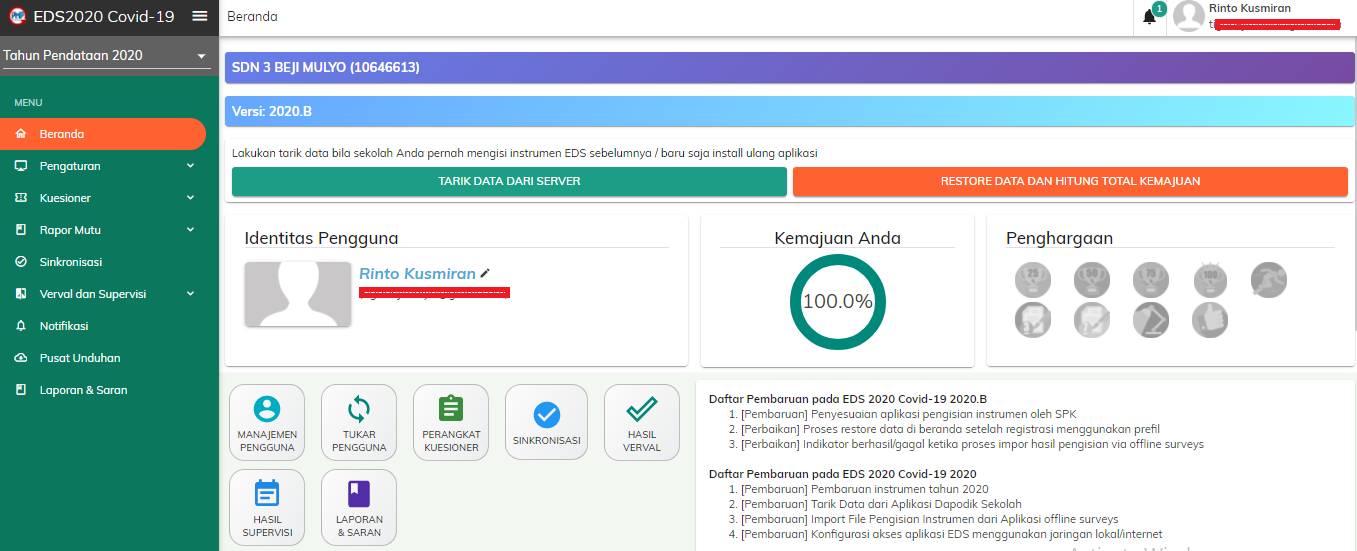Click the 100.0% progress ring
Image resolution: width=1357 pixels, height=551 pixels.
(x=837, y=301)
